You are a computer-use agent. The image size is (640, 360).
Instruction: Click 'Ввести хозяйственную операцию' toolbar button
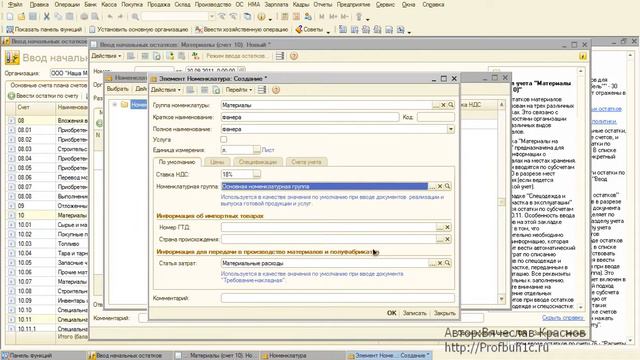[241, 29]
